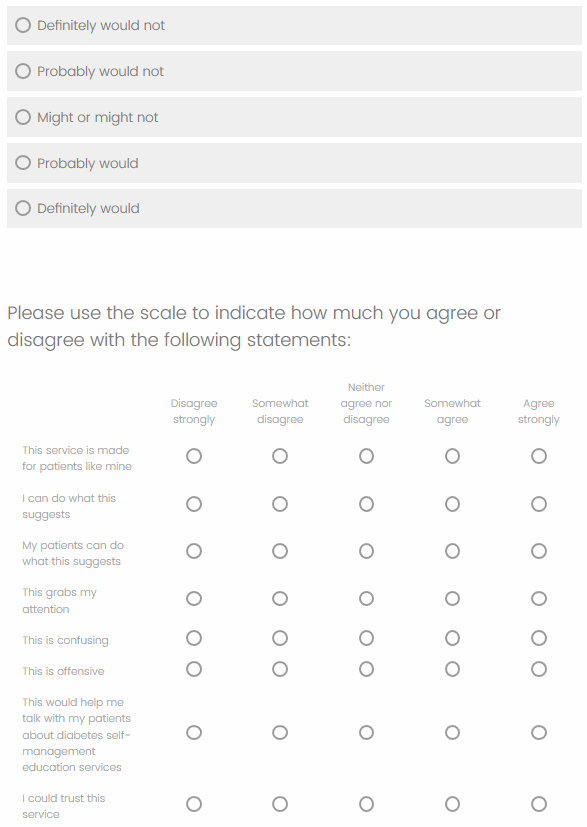This screenshot has height=827, width=587.
Task: Select "Somewhat disagree" for I can do what this suggests
Action: click(280, 504)
